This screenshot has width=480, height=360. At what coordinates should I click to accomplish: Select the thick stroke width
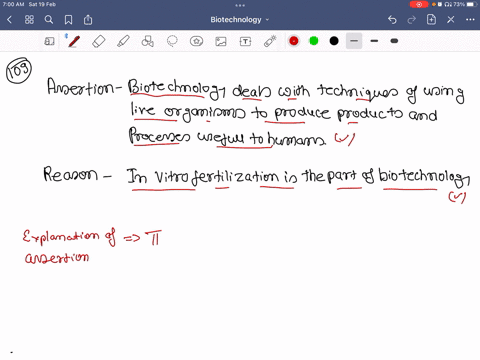(x=394, y=41)
